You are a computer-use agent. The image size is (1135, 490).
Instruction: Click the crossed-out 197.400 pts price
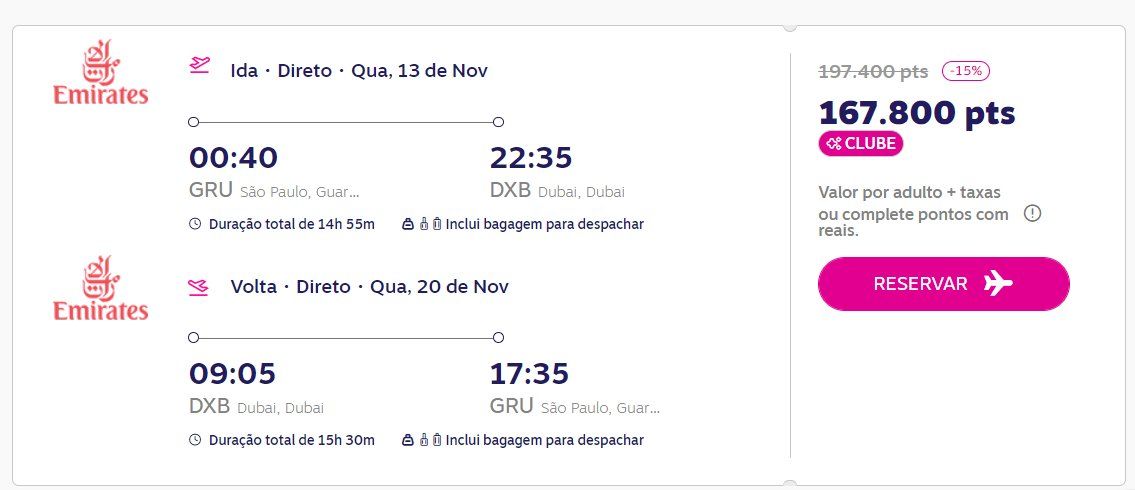pos(873,72)
